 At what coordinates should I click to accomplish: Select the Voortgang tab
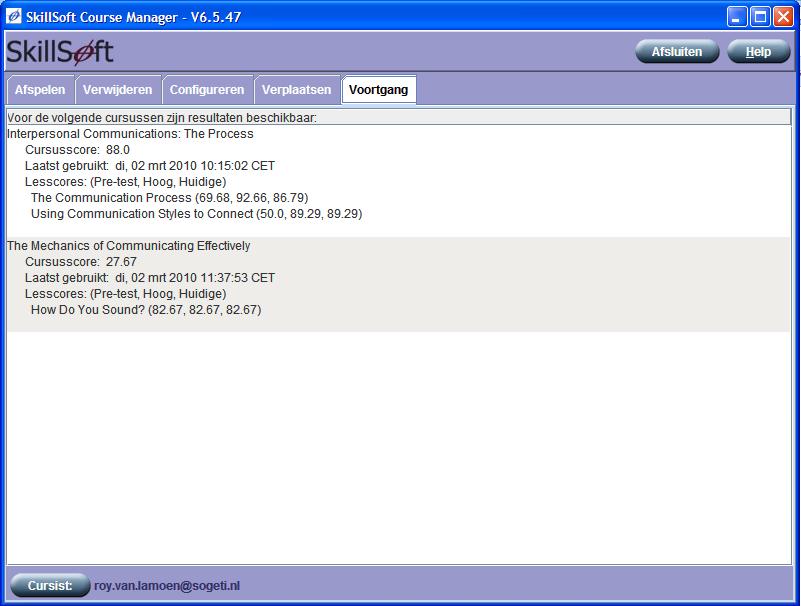point(378,90)
